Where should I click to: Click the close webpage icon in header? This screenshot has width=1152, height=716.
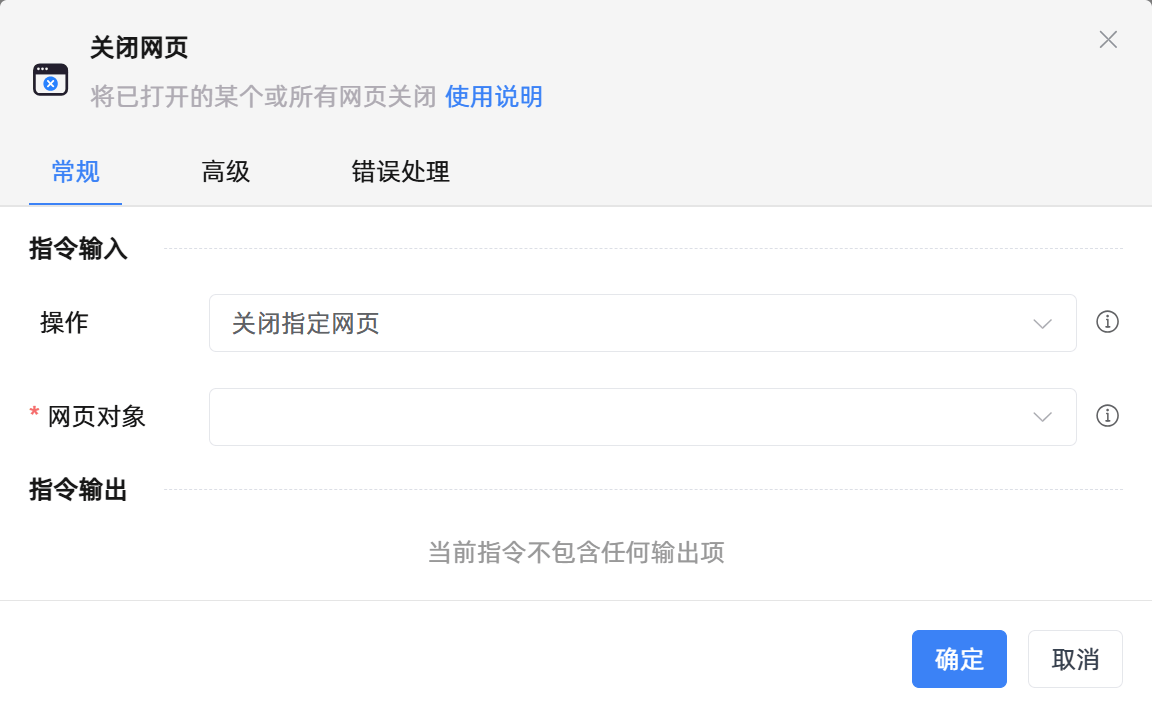pos(50,79)
